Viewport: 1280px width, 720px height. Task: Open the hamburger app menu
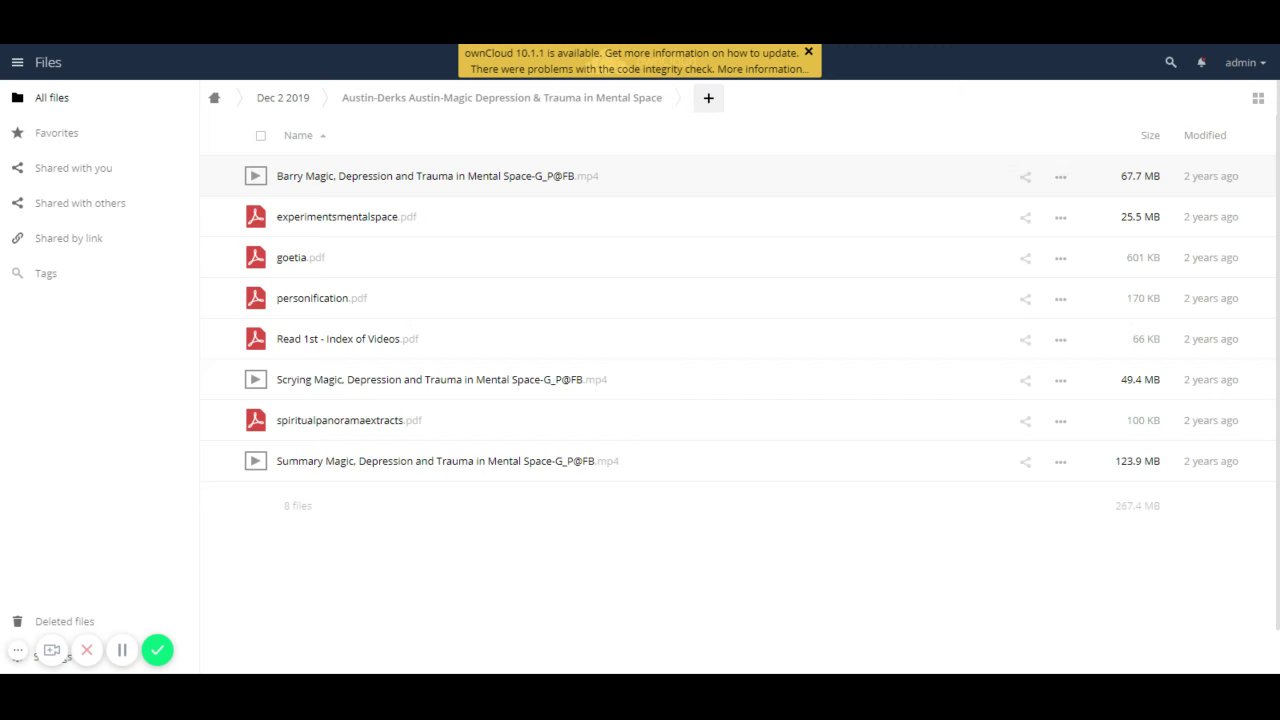pos(17,62)
